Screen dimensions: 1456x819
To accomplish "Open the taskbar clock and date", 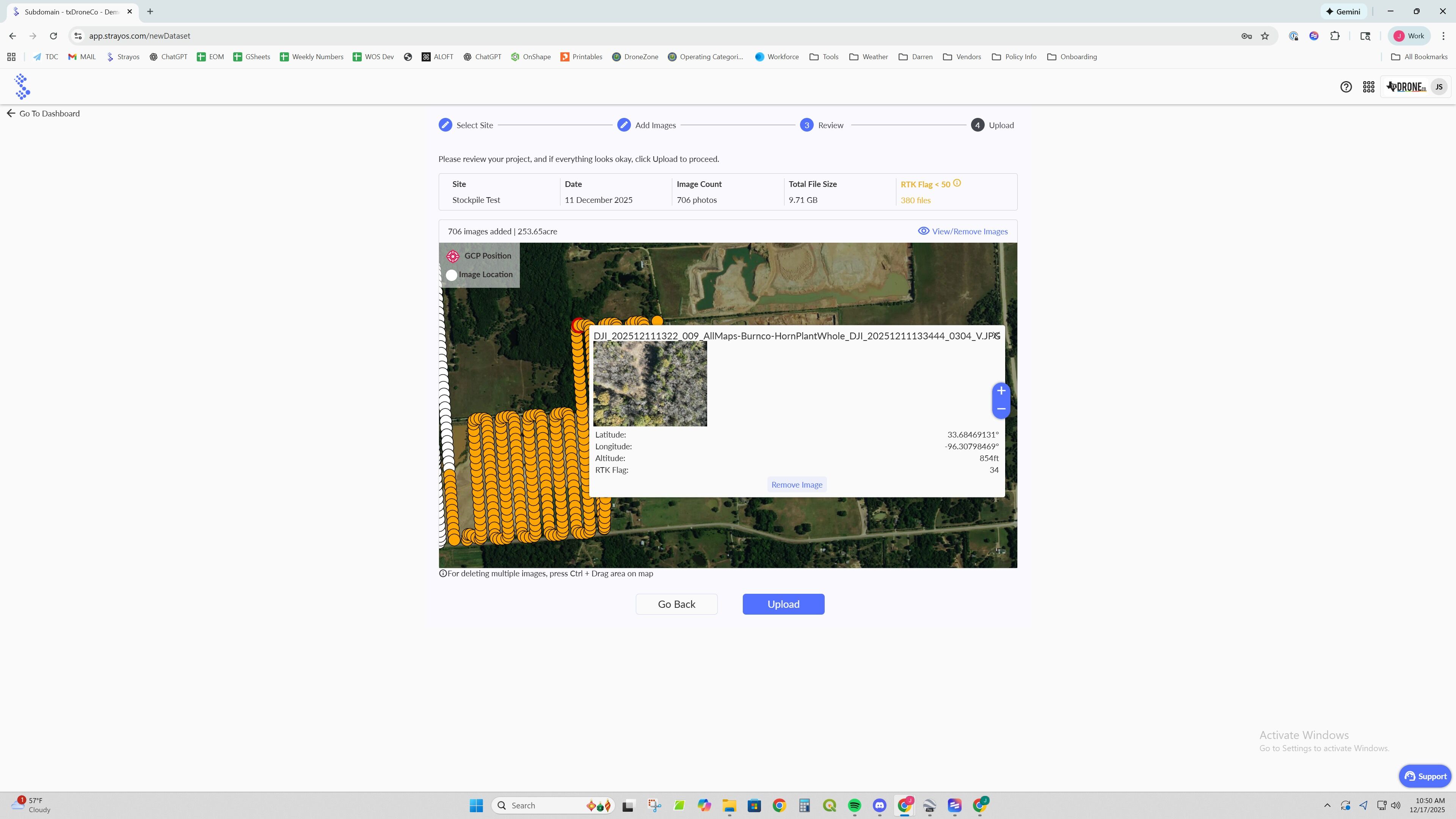I will coord(1427,805).
